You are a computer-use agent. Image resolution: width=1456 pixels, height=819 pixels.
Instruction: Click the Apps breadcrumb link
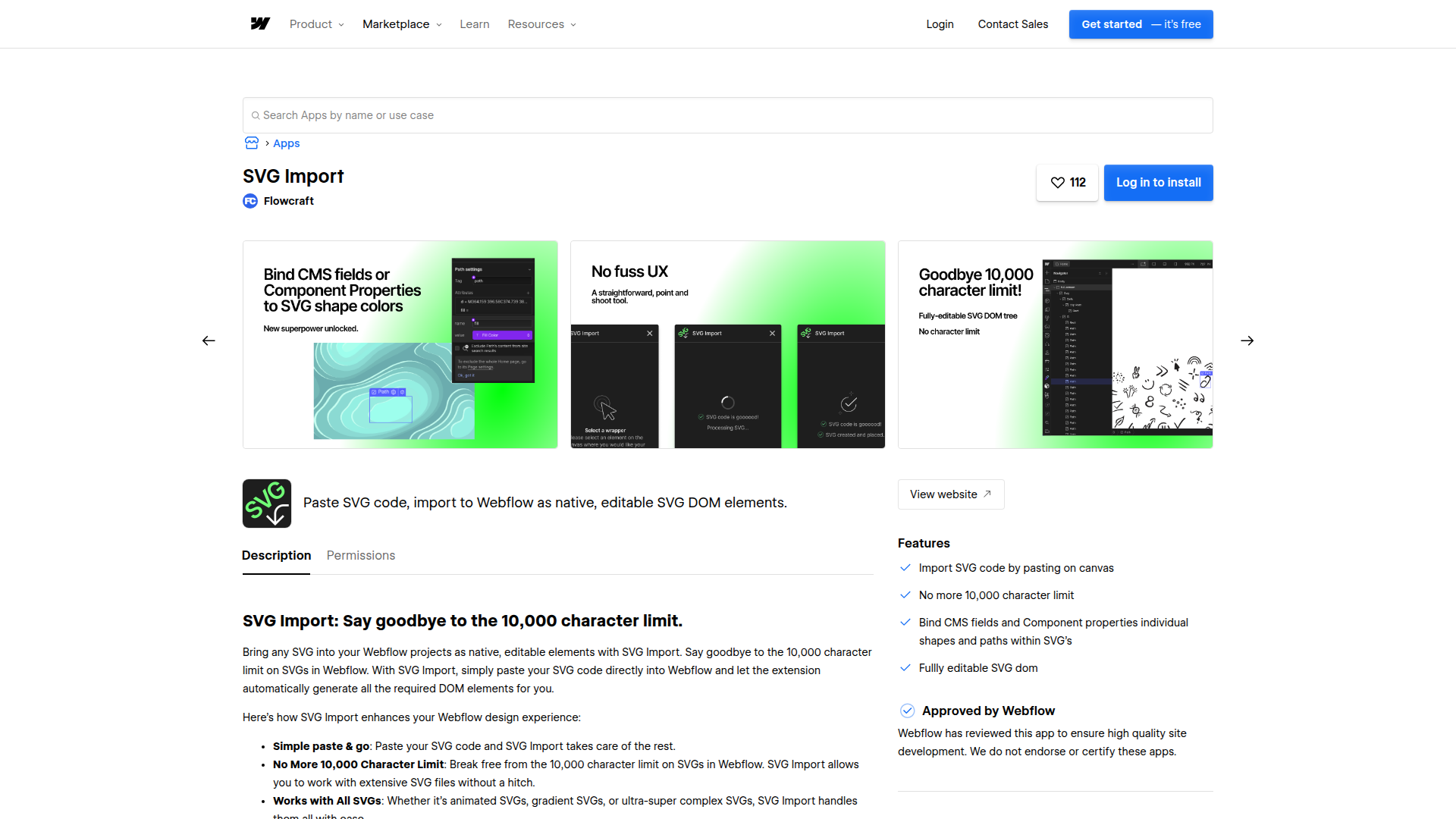287,143
